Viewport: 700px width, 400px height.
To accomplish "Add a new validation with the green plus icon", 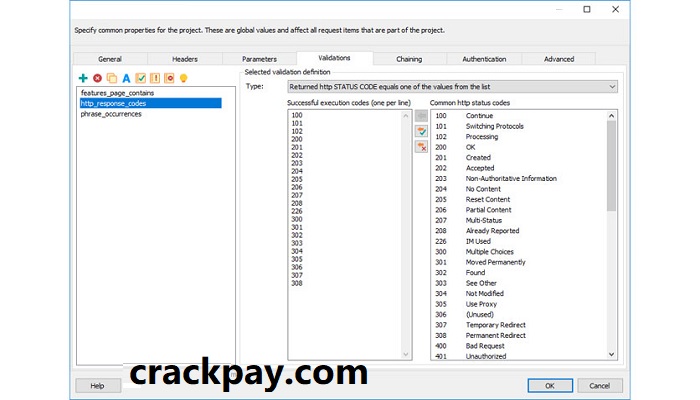I will tap(83, 78).
